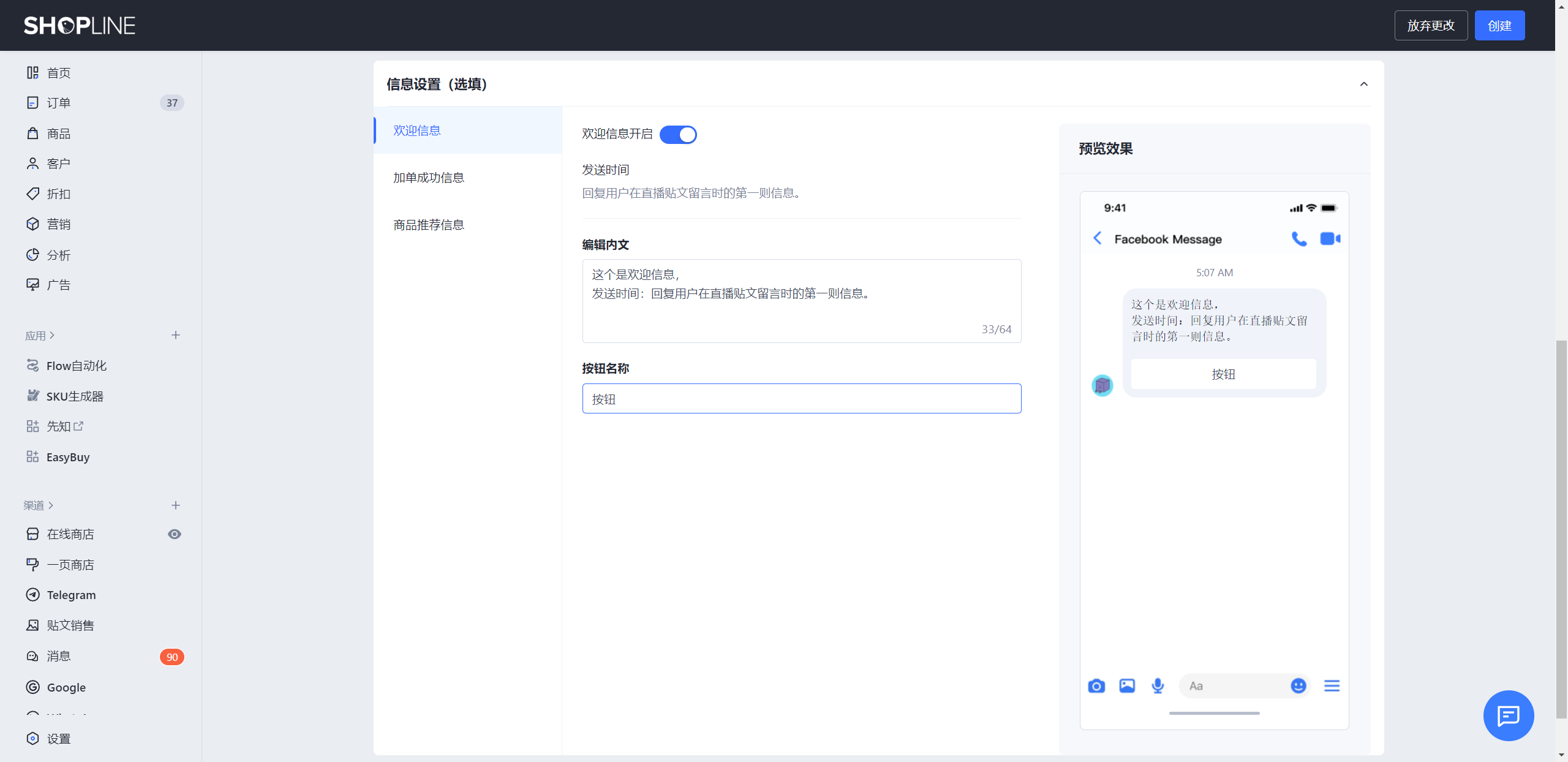Viewport: 1568px width, 762px height.
Task: Open the 商品推荐信息 tab
Action: [468, 225]
